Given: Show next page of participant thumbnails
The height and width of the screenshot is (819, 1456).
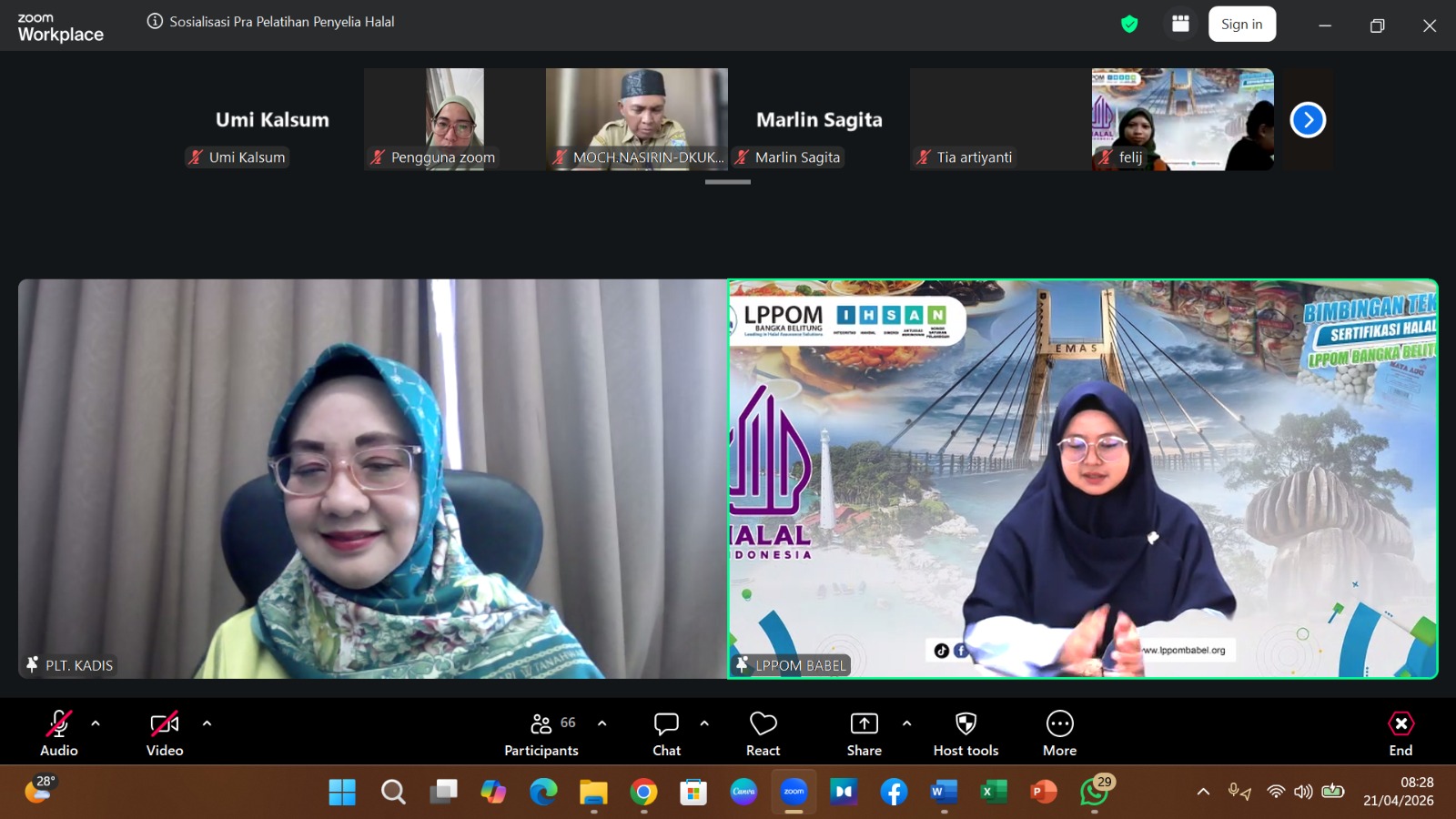Looking at the screenshot, I should [1308, 120].
